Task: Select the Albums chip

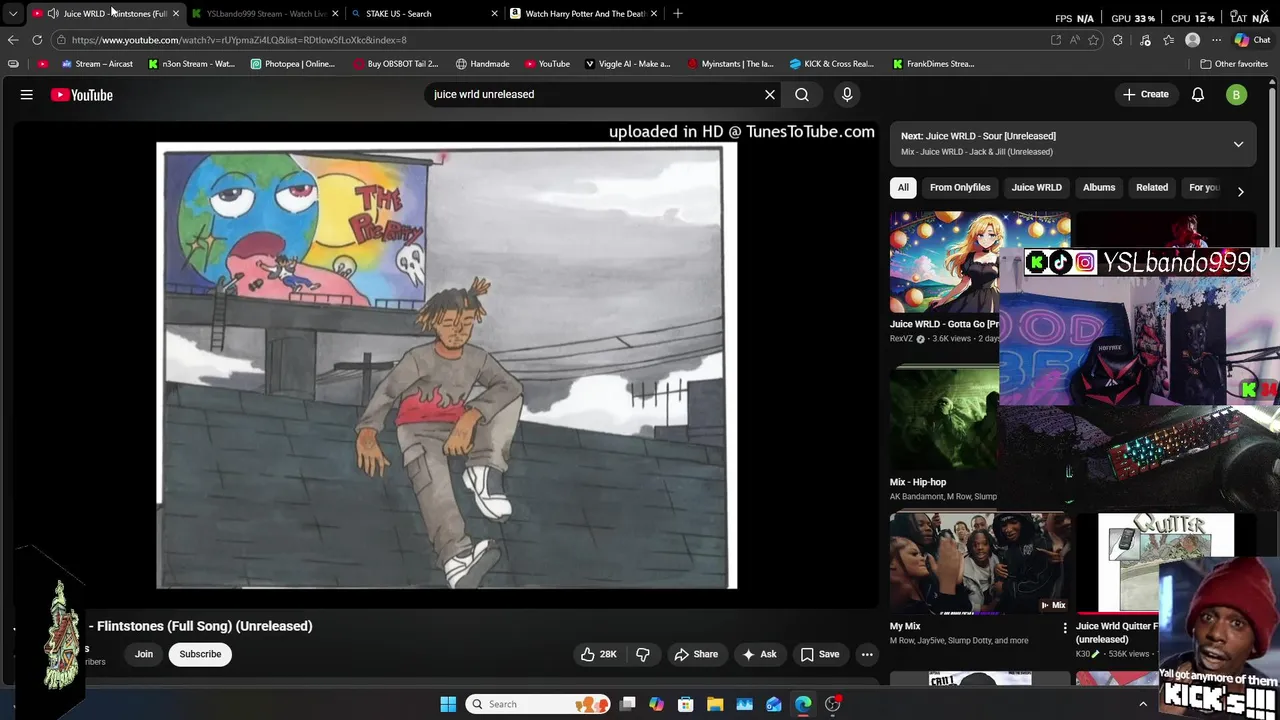Action: [x=1099, y=187]
